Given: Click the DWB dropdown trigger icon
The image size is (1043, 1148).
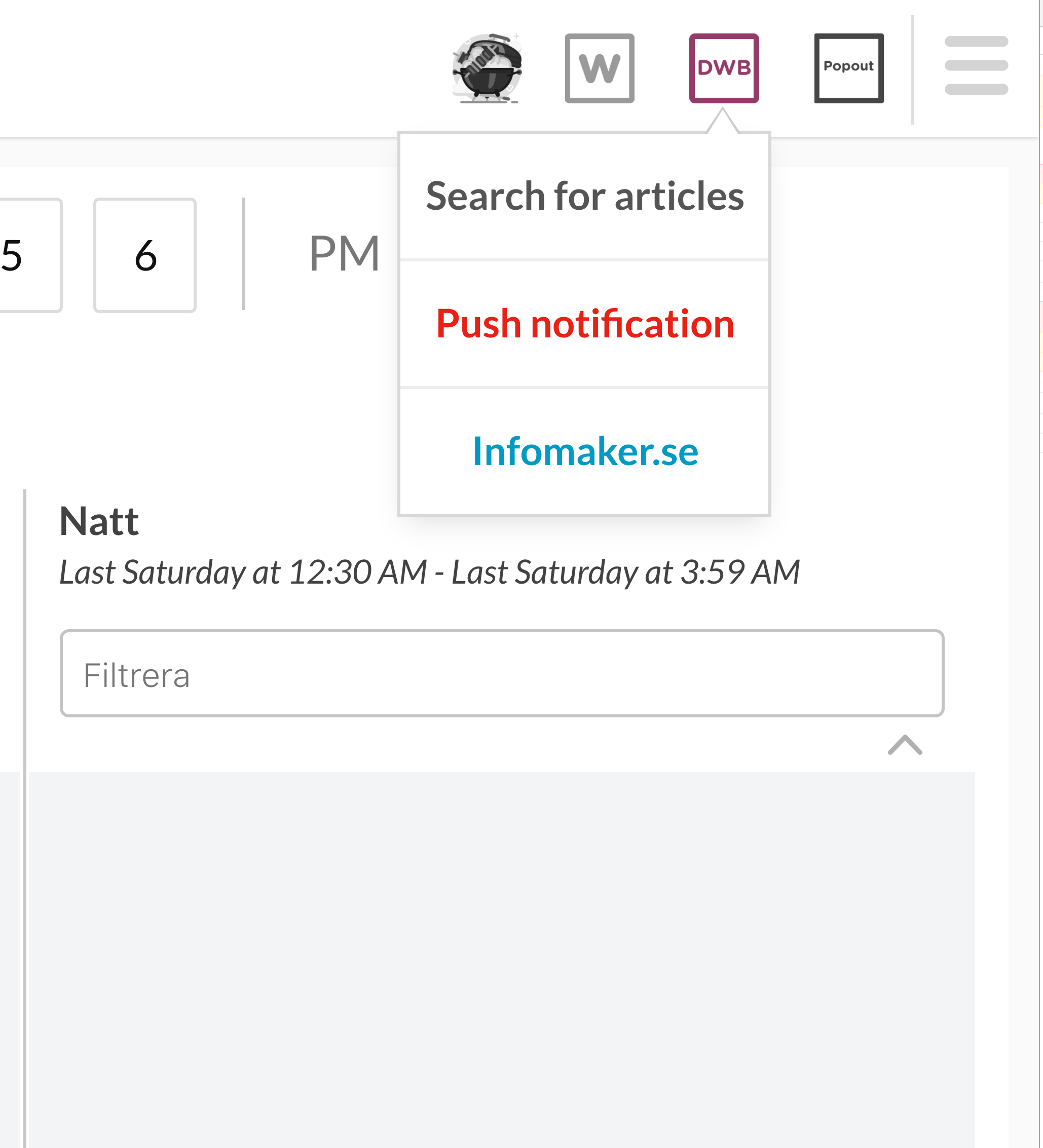Looking at the screenshot, I should pyautogui.click(x=725, y=68).
